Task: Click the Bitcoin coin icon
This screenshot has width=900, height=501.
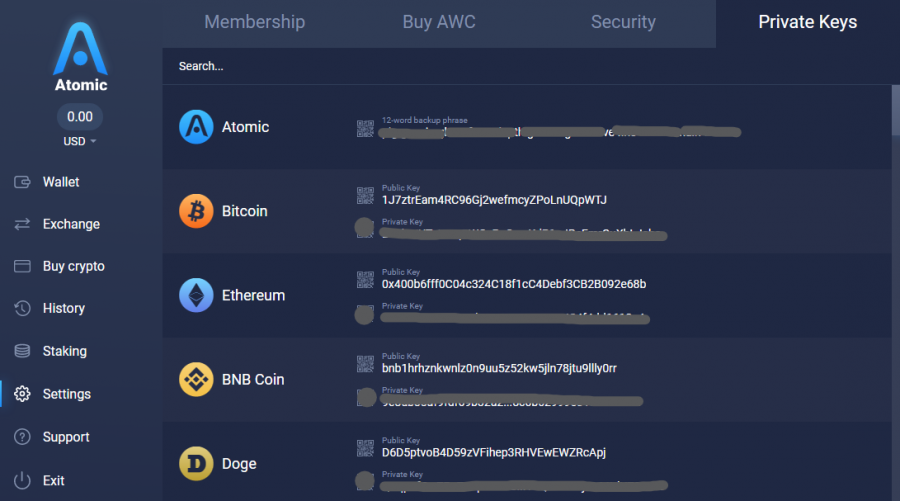Action: (x=196, y=211)
